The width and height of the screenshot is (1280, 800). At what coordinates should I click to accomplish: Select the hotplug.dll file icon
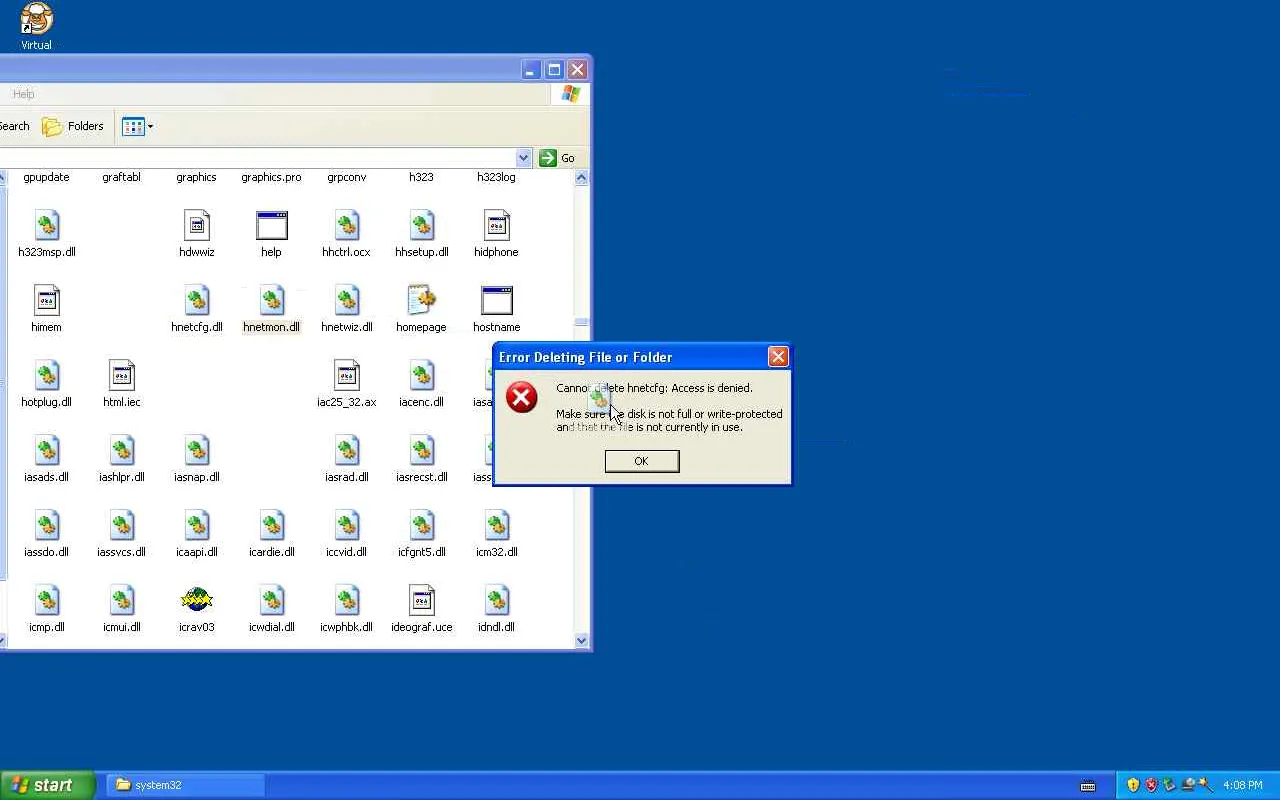pyautogui.click(x=47, y=375)
